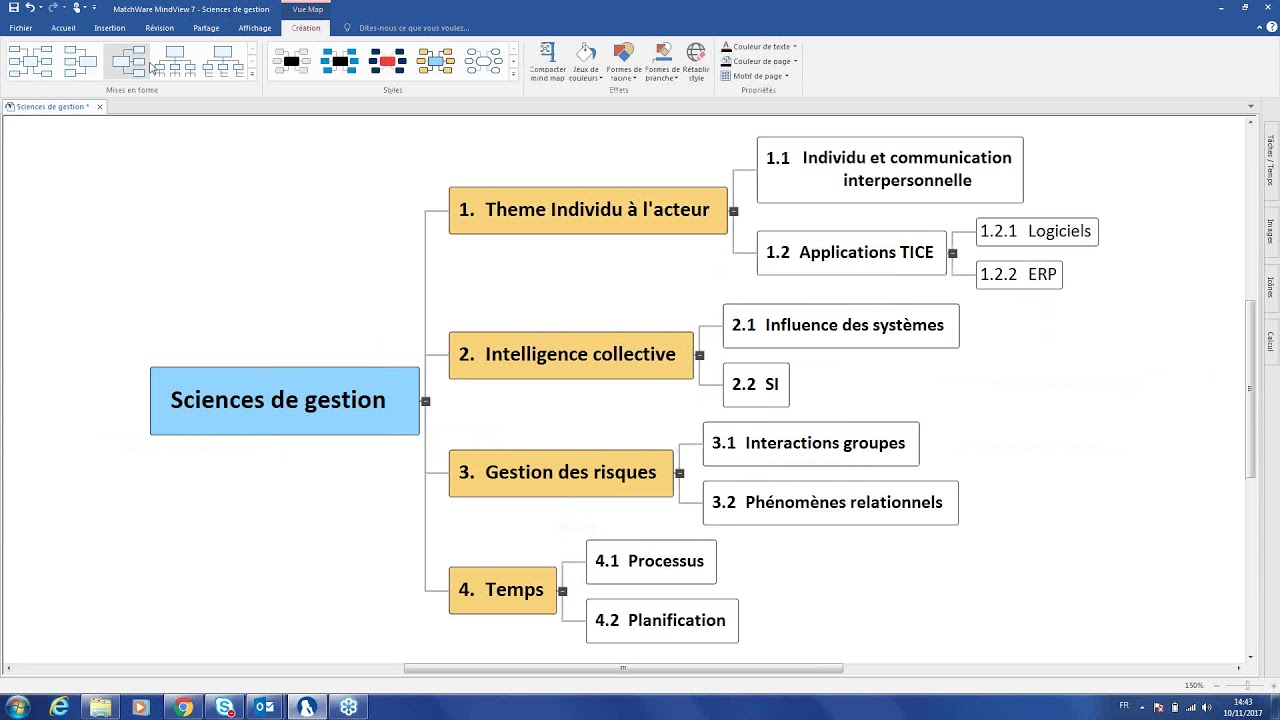Click Rétablir style
This screenshot has height=720, width=1280.
pos(696,62)
